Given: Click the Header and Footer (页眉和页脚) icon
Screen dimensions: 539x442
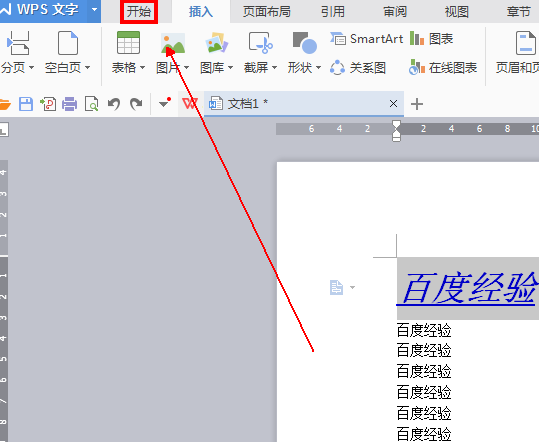Looking at the screenshot, I should [x=526, y=43].
